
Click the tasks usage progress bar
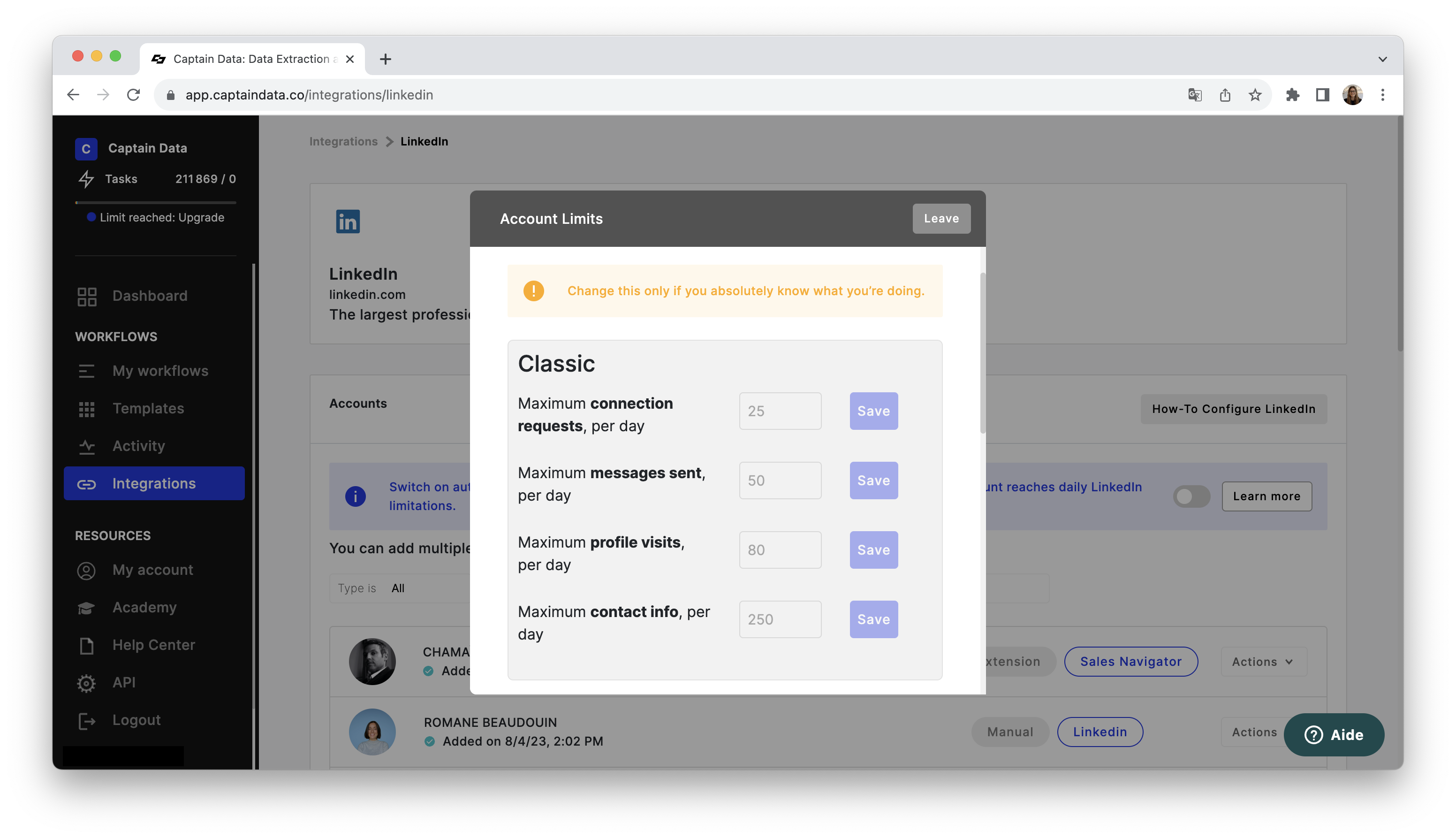coord(155,202)
